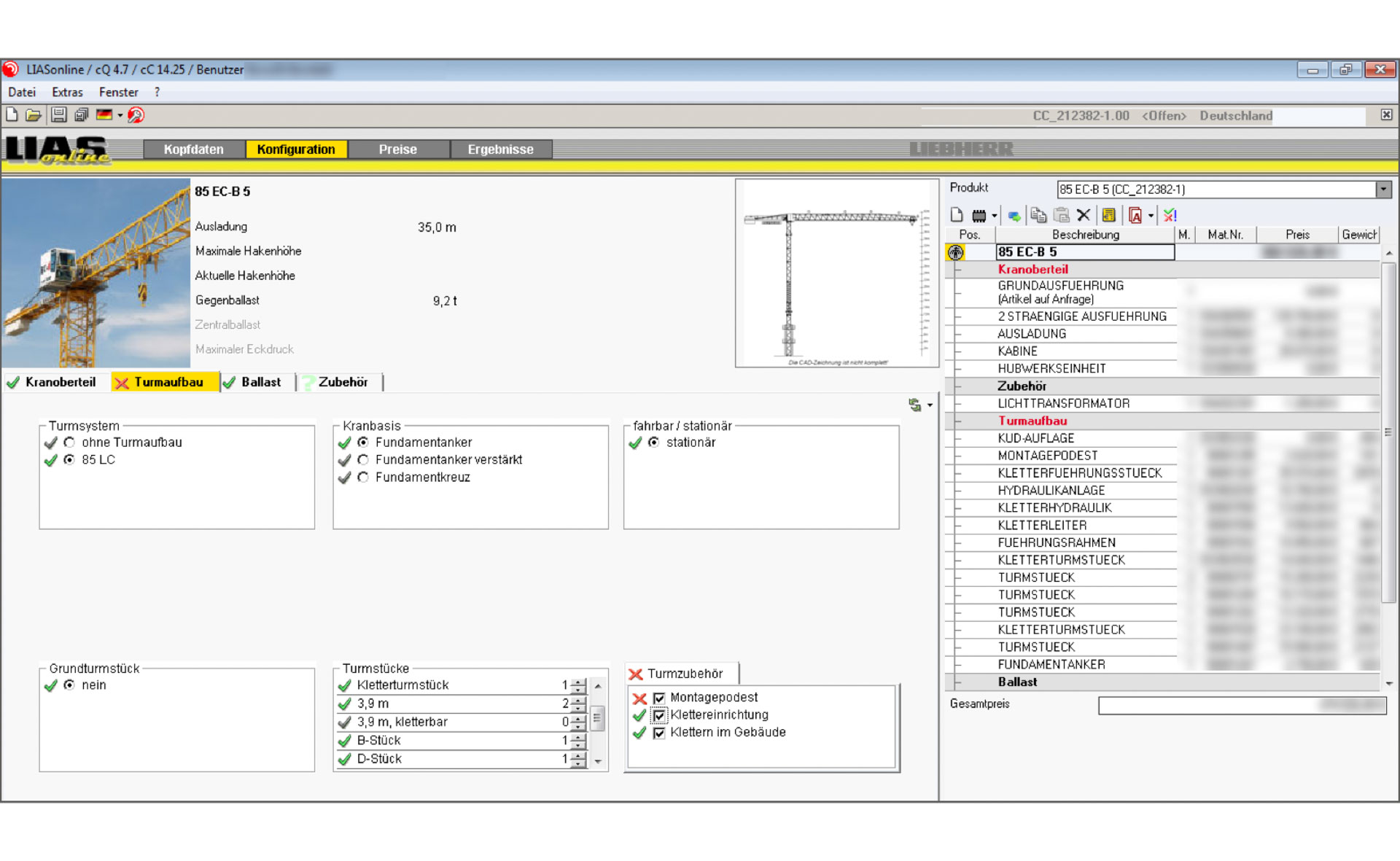Viewport: 1400px width, 861px height.
Task: Open the Produkt dropdown list
Action: point(1383,190)
